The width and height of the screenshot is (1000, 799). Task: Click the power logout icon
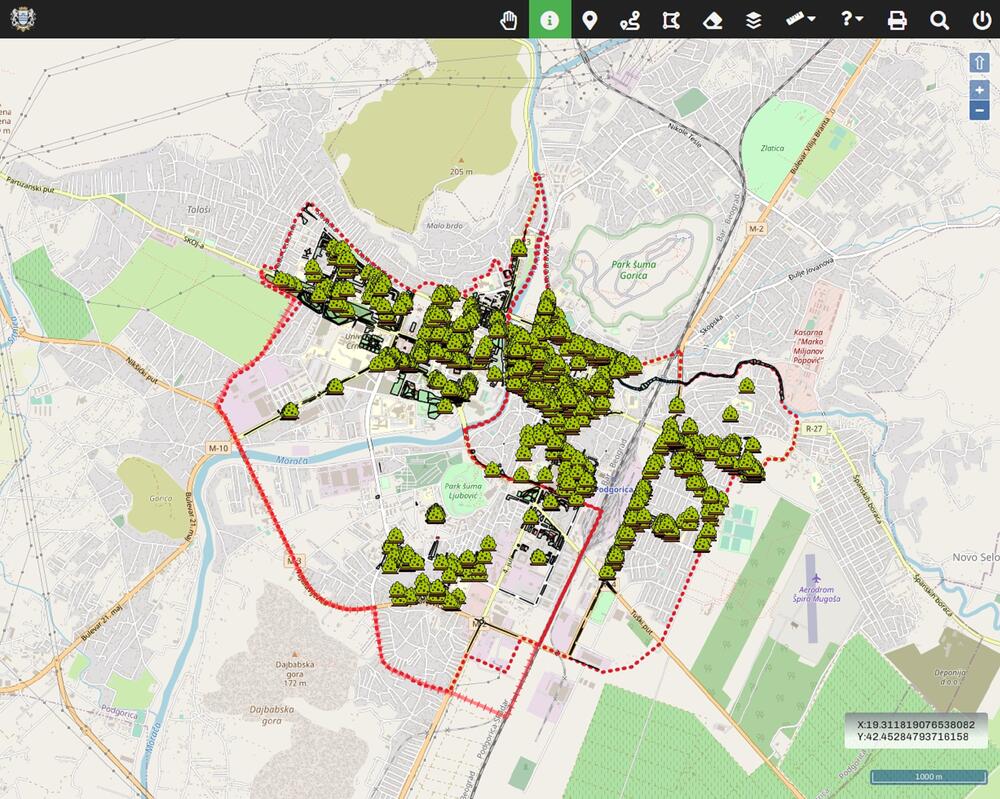(980, 20)
